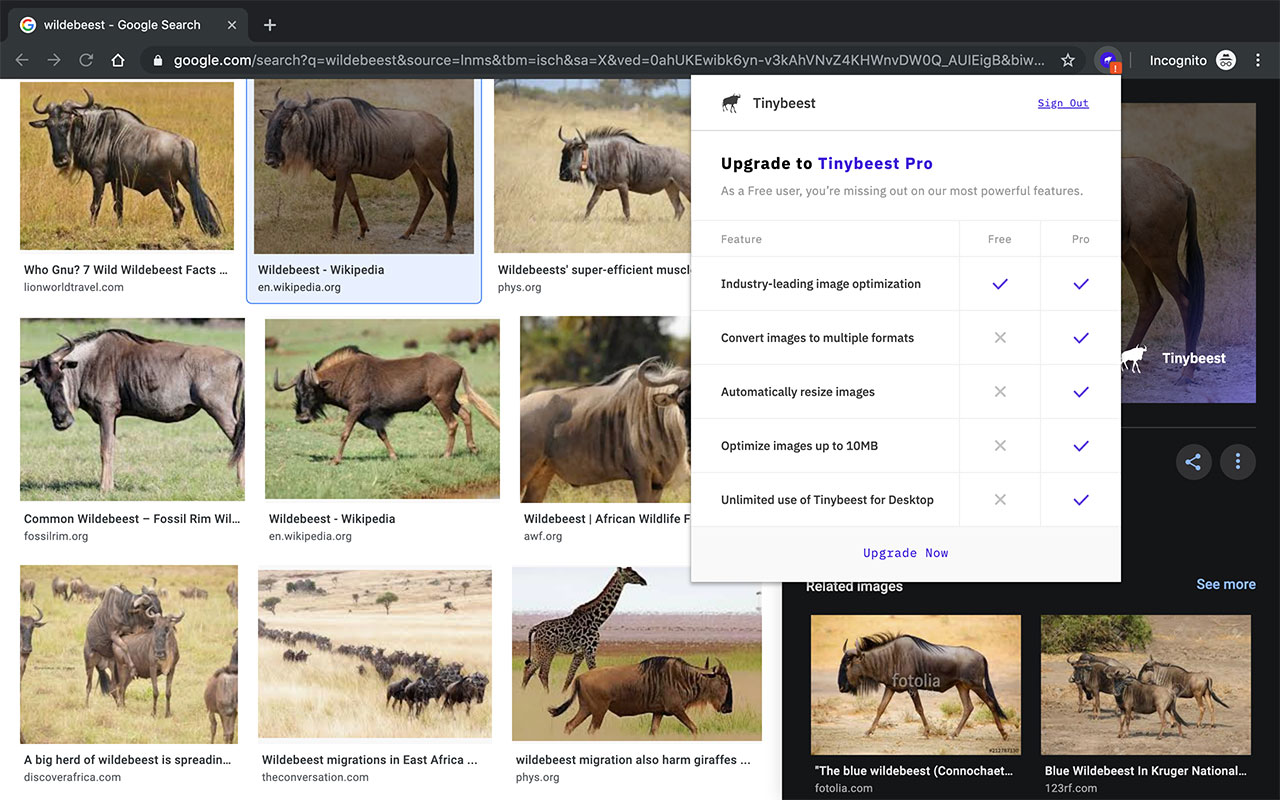View site security lock info
1280x800 pixels.
coord(157,60)
